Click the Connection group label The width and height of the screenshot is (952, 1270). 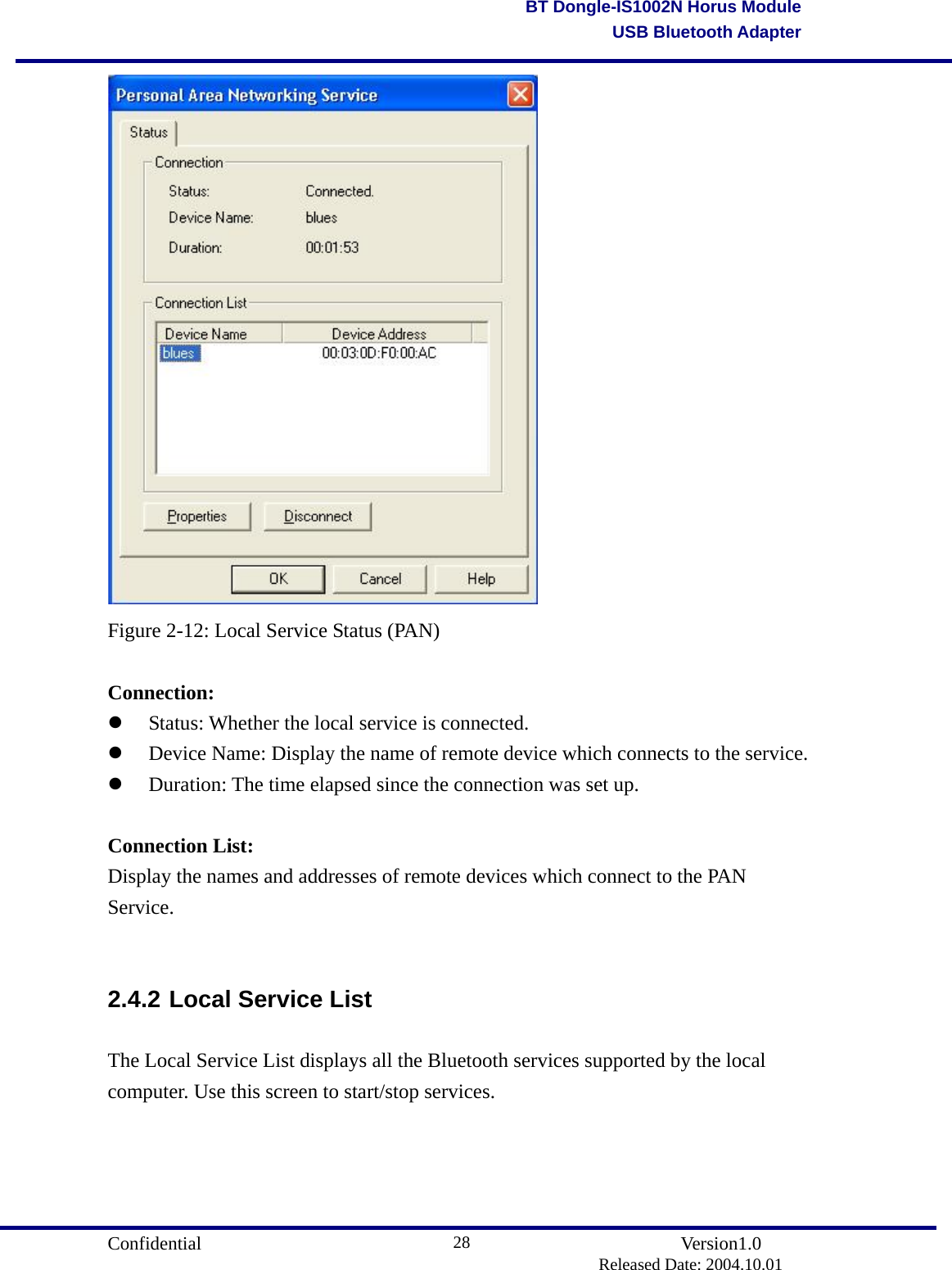coord(188,161)
